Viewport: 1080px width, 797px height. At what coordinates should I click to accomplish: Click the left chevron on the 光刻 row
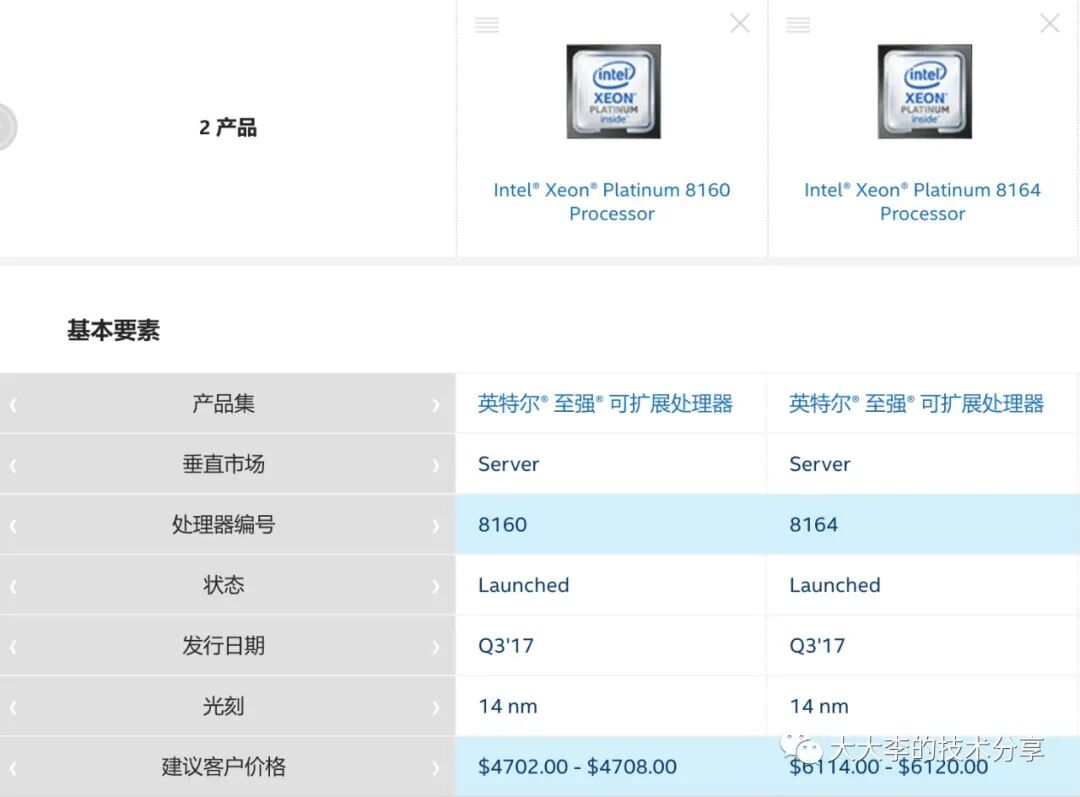(x=13, y=707)
